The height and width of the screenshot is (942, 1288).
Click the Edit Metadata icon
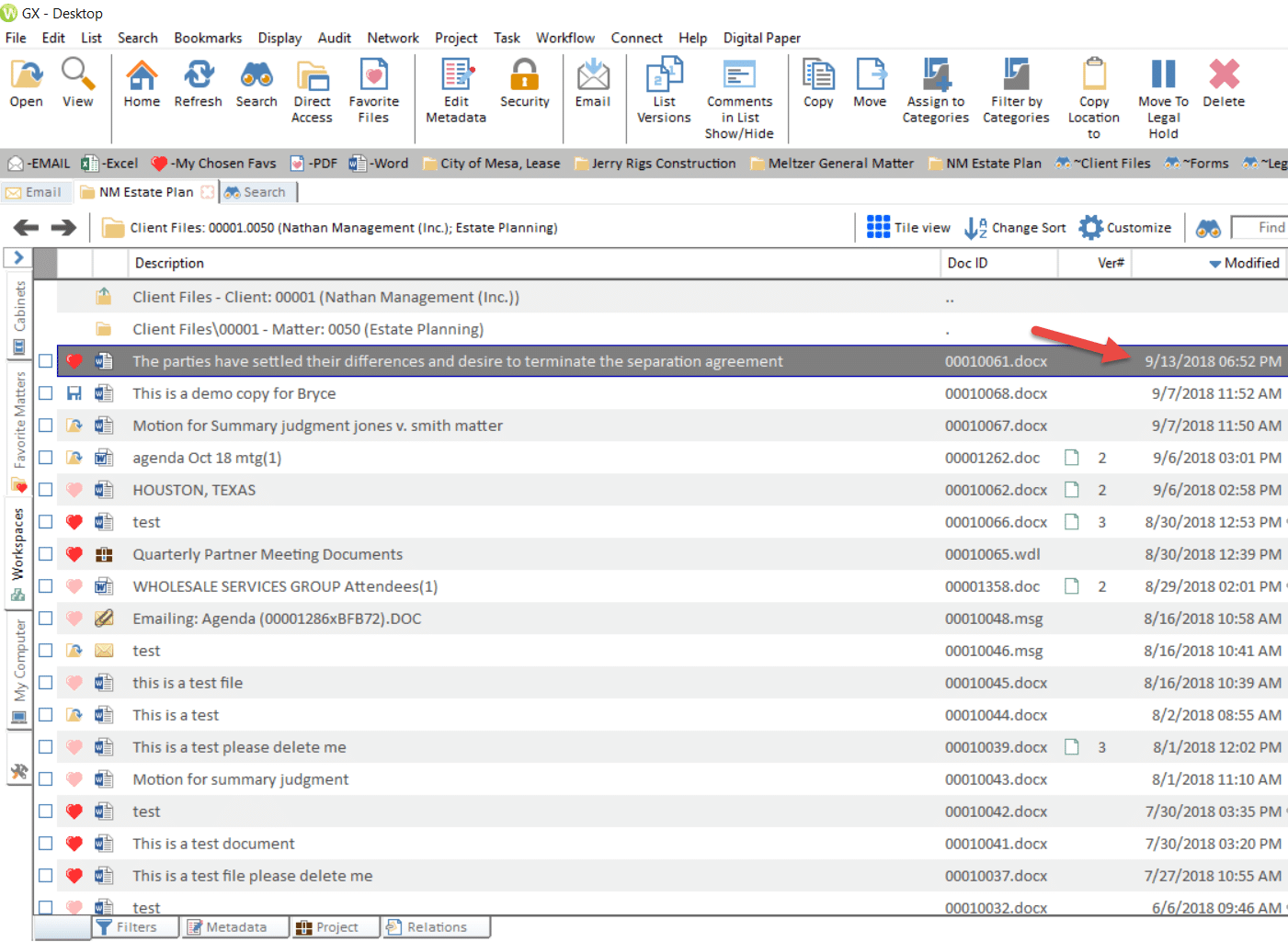(456, 91)
